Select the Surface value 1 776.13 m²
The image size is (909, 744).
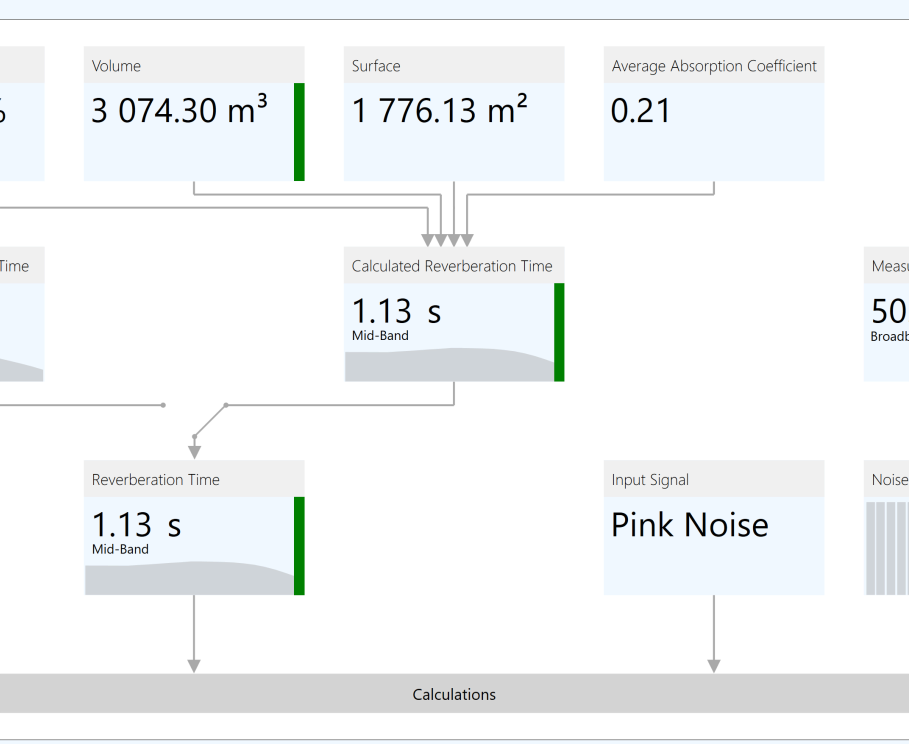click(x=440, y=111)
